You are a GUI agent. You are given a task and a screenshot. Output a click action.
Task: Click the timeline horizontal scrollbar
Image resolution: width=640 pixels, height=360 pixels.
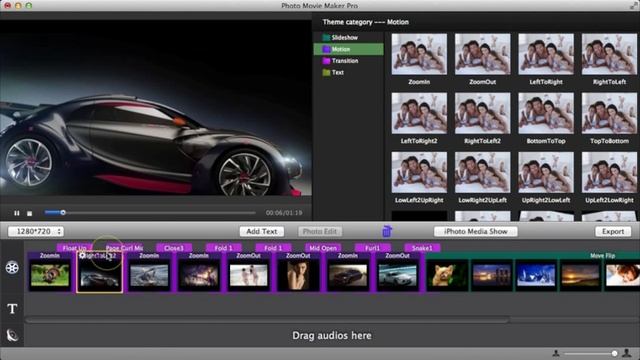(267, 320)
